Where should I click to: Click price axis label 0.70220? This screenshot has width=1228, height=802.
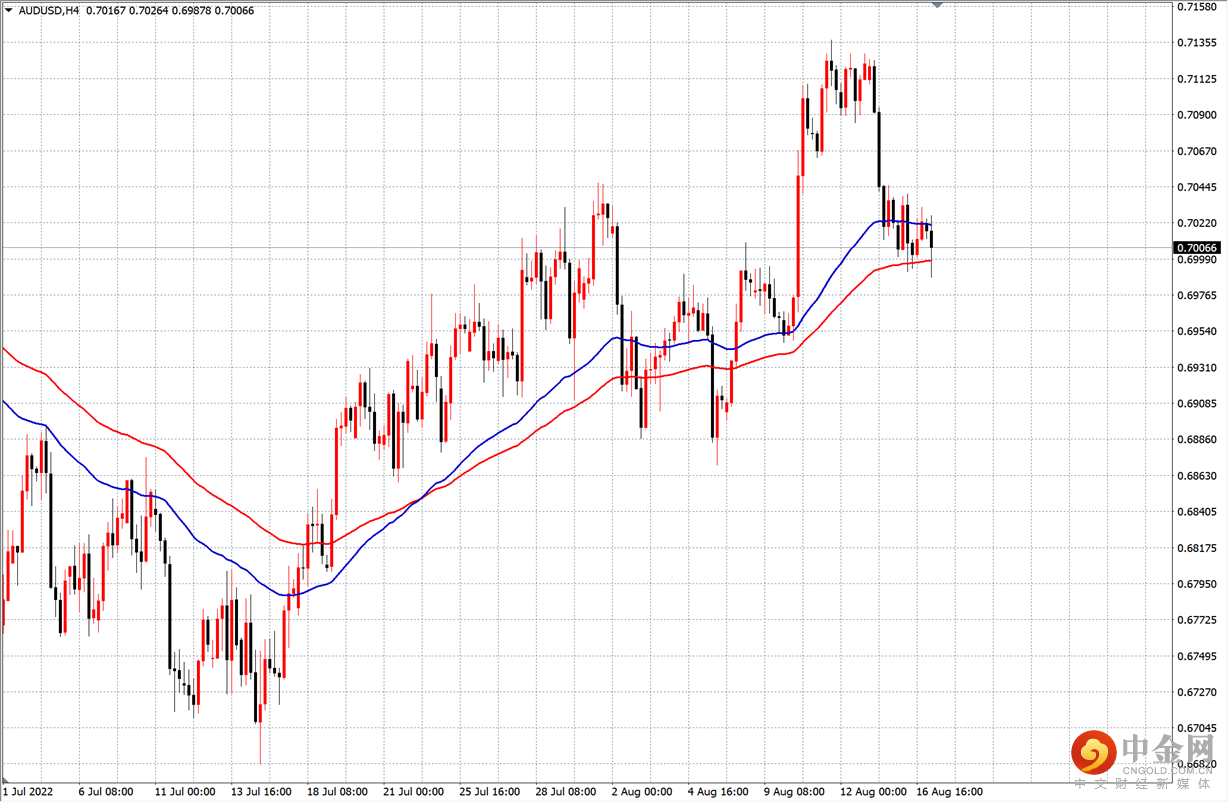point(1197,223)
